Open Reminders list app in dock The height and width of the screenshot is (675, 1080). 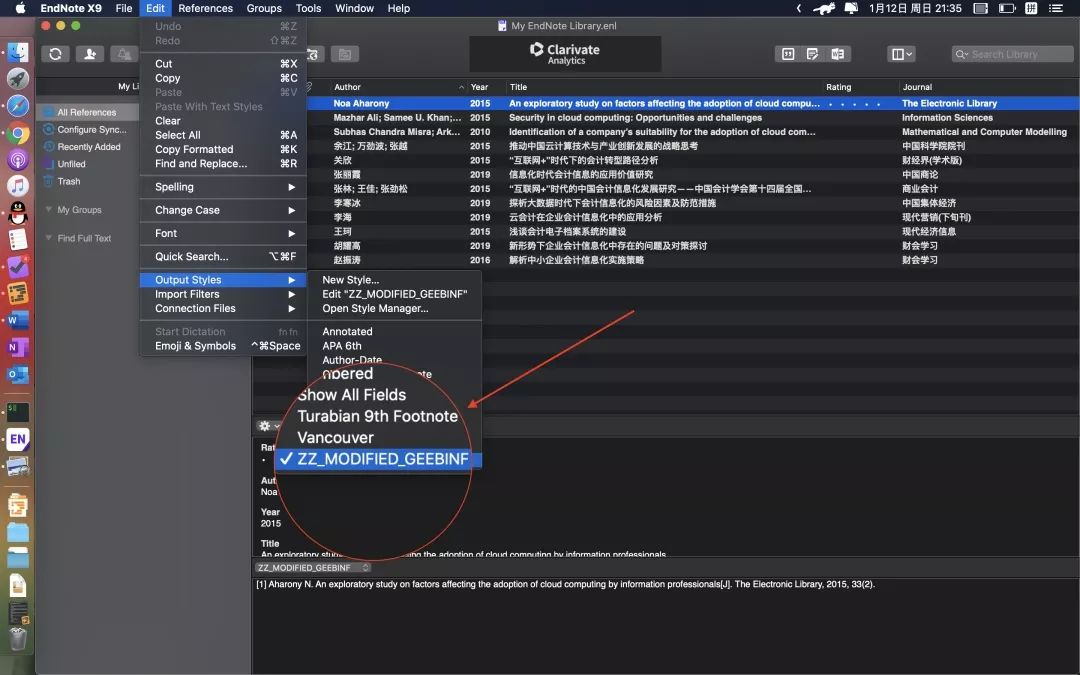pyautogui.click(x=18, y=240)
